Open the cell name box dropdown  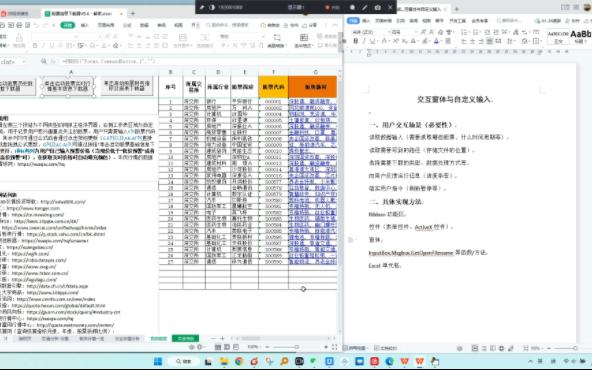pos(24,61)
